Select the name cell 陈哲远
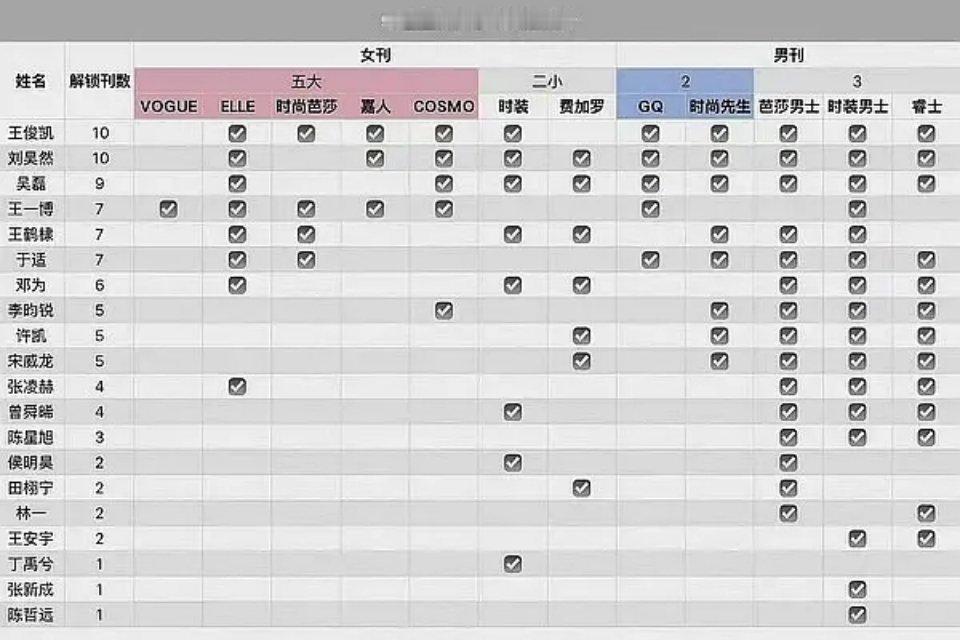 [x=31, y=614]
